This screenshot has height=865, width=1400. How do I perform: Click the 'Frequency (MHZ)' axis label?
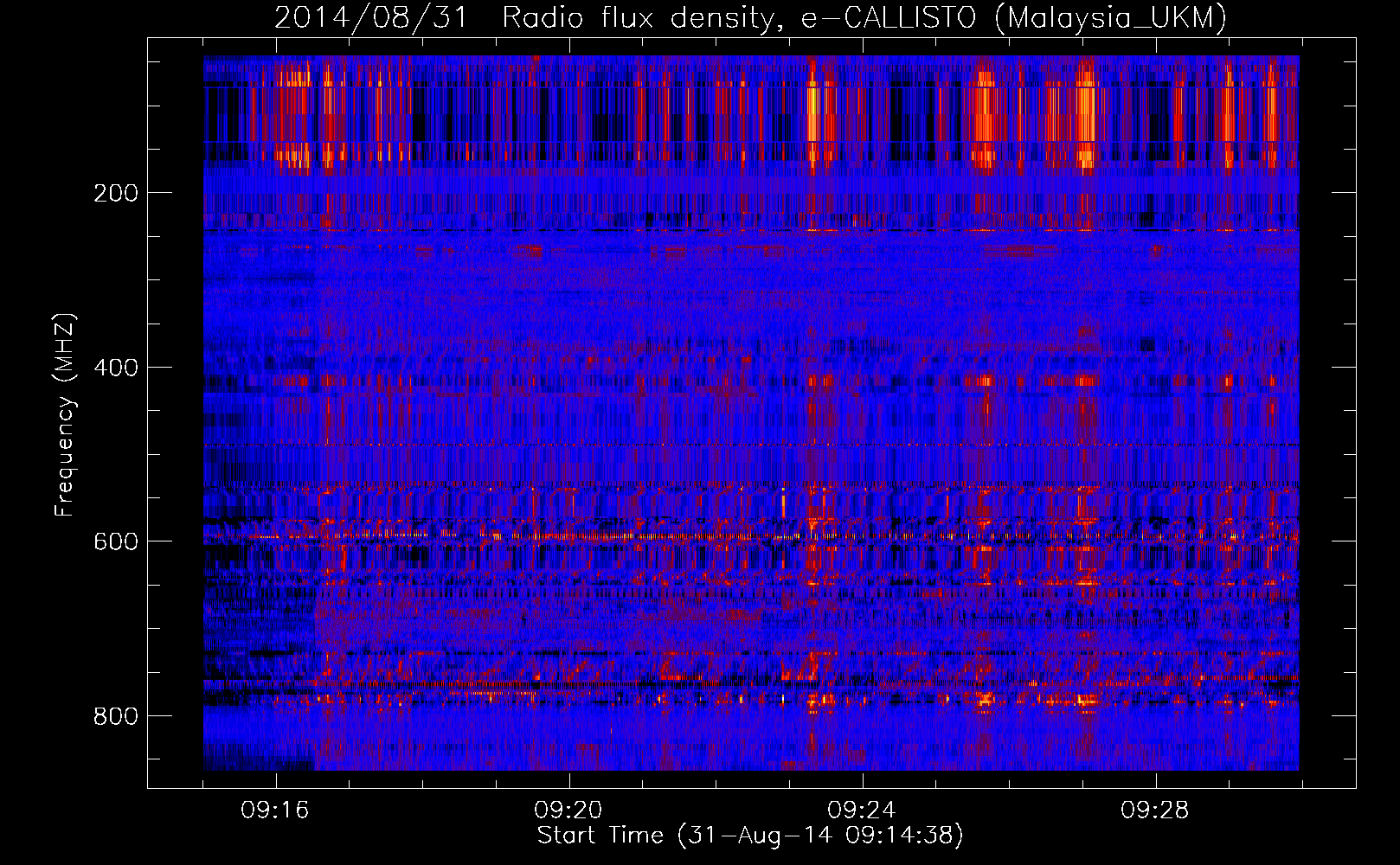[65, 415]
